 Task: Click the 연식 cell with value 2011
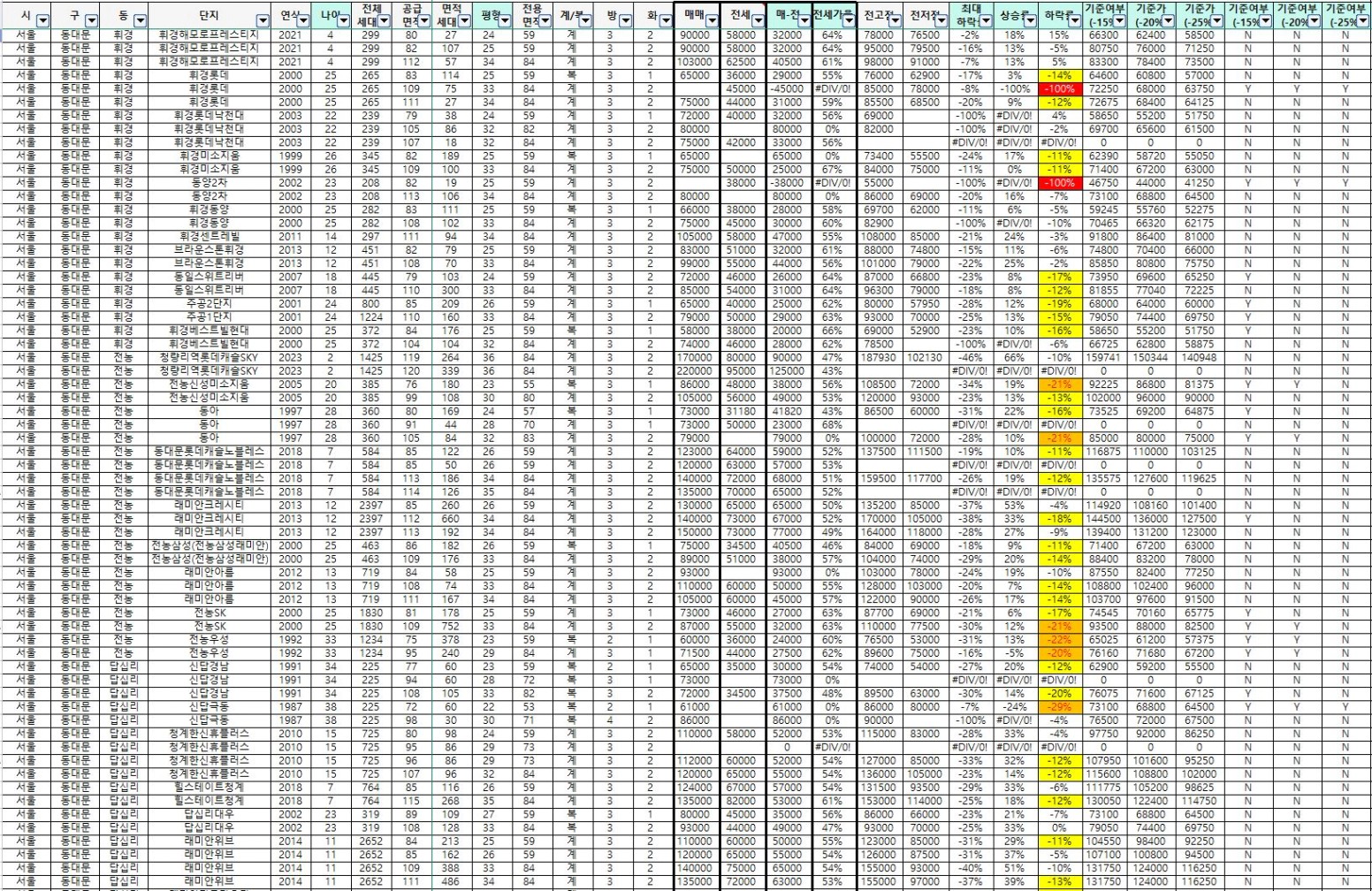pos(290,237)
